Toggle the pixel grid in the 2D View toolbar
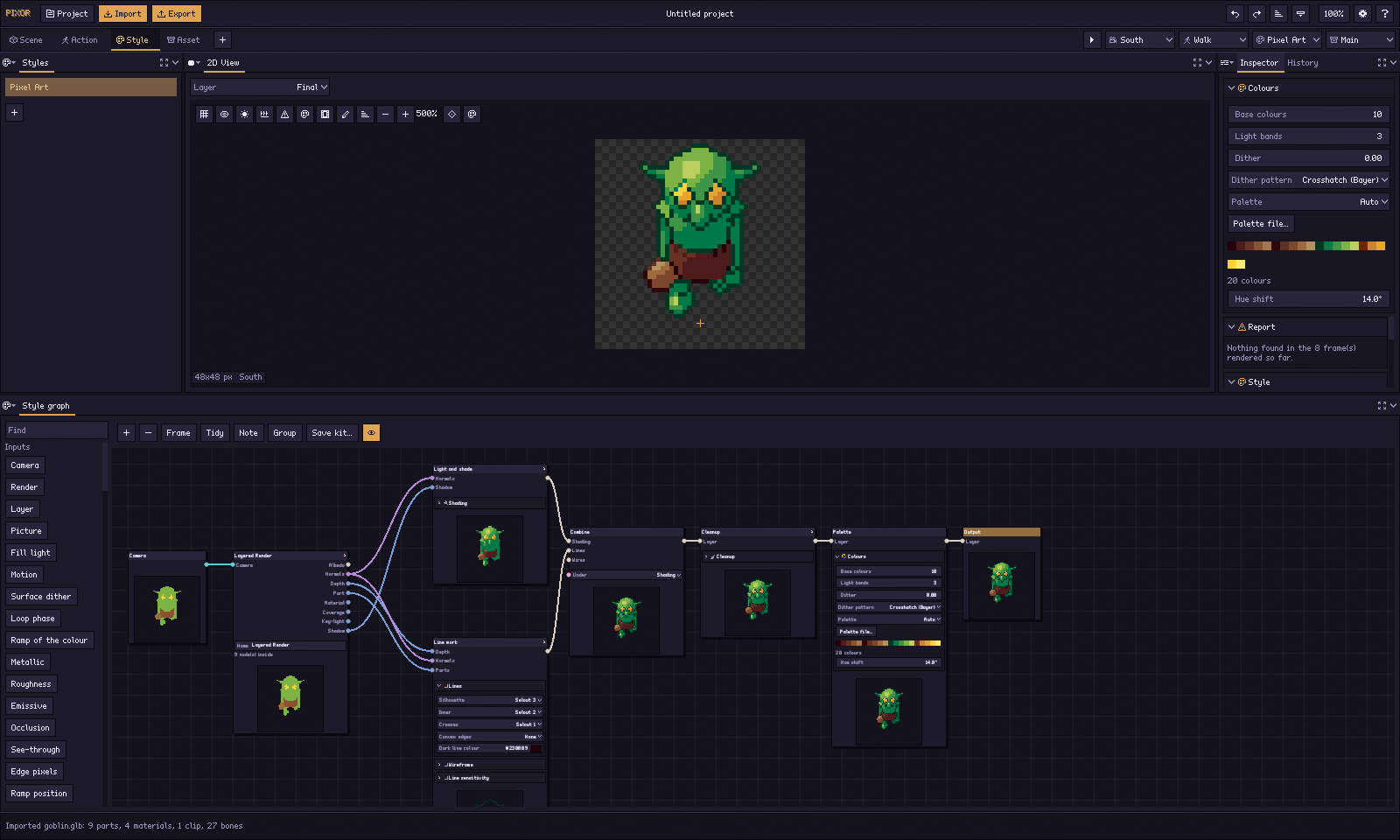The width and height of the screenshot is (1400, 840). click(x=204, y=114)
